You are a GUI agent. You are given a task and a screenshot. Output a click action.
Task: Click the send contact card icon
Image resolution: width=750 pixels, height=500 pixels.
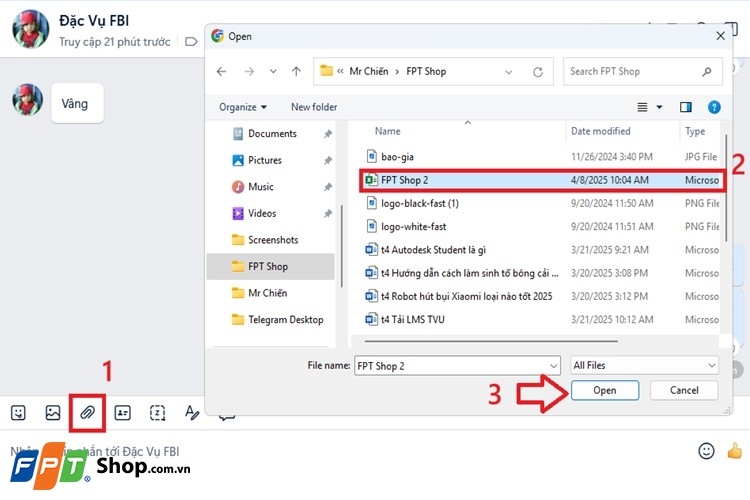[x=122, y=412]
